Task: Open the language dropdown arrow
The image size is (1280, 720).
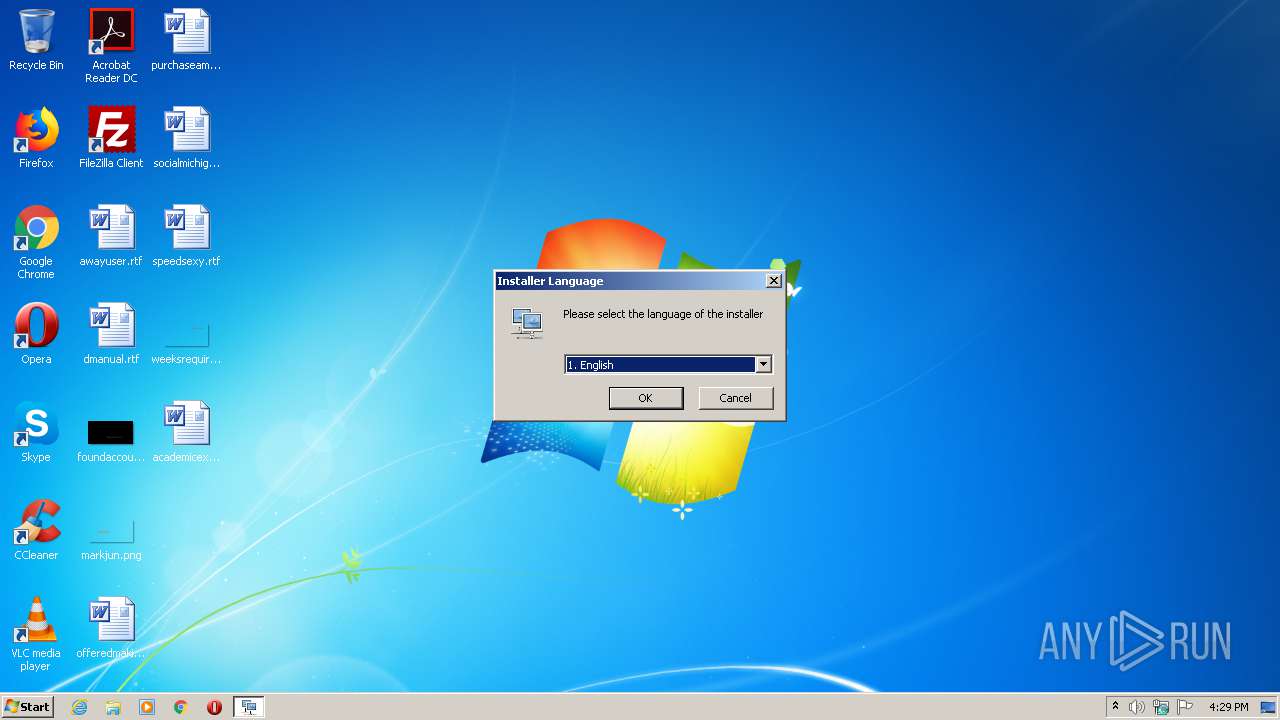Action: pos(763,365)
